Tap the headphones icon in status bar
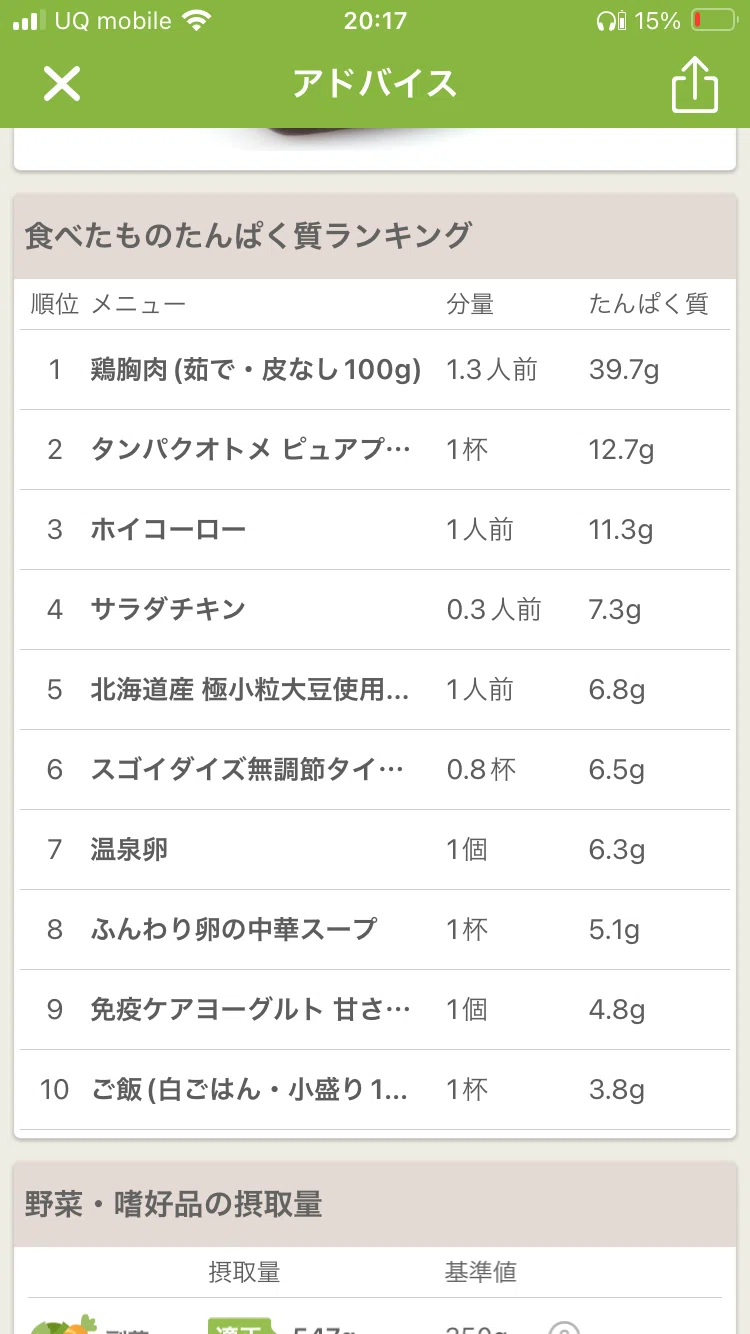Screen dimensions: 750x1334 pyautogui.click(x=609, y=20)
